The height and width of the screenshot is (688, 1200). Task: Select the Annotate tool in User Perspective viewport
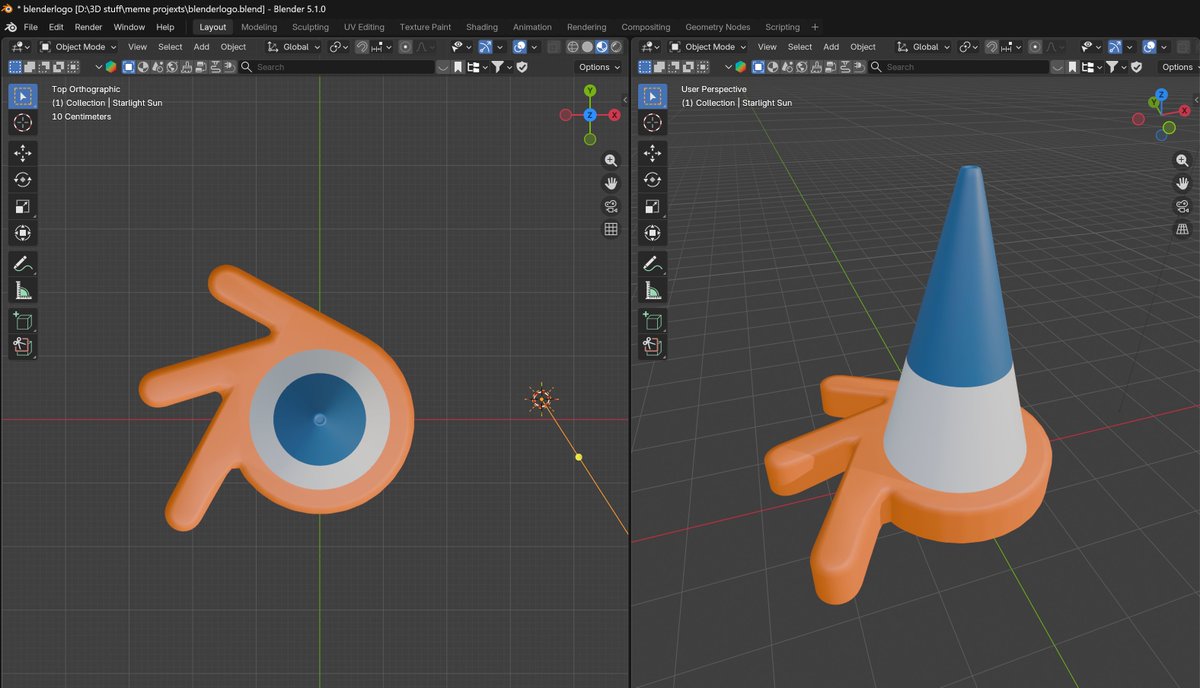tap(652, 264)
